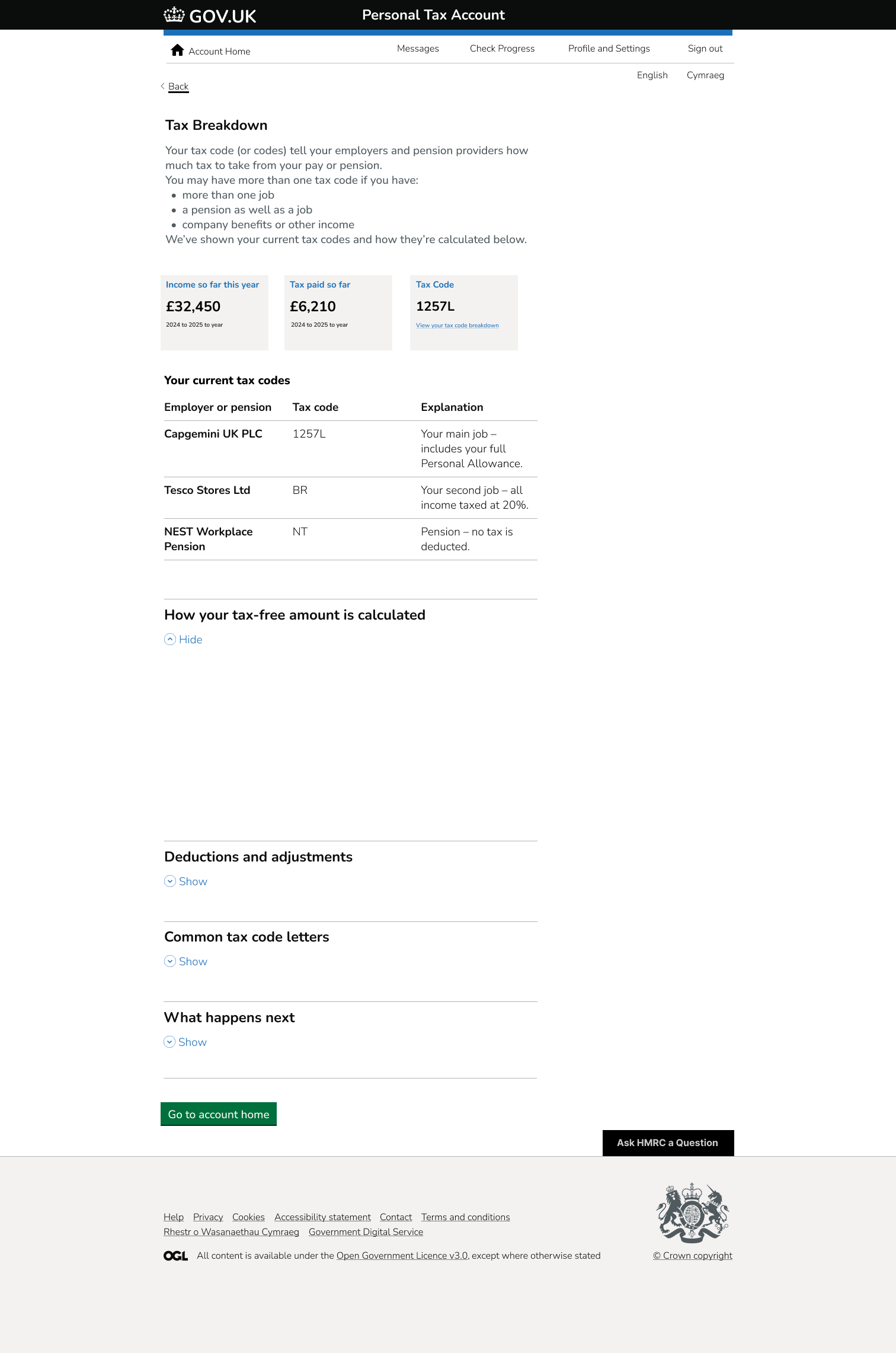Screen dimensions: 896x1353
Task: Open the Open Government Licence v3.0 link
Action: (x=402, y=1256)
